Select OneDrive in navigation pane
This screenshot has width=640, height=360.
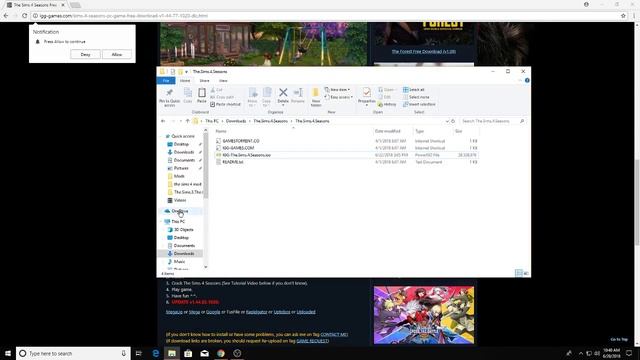tap(180, 211)
